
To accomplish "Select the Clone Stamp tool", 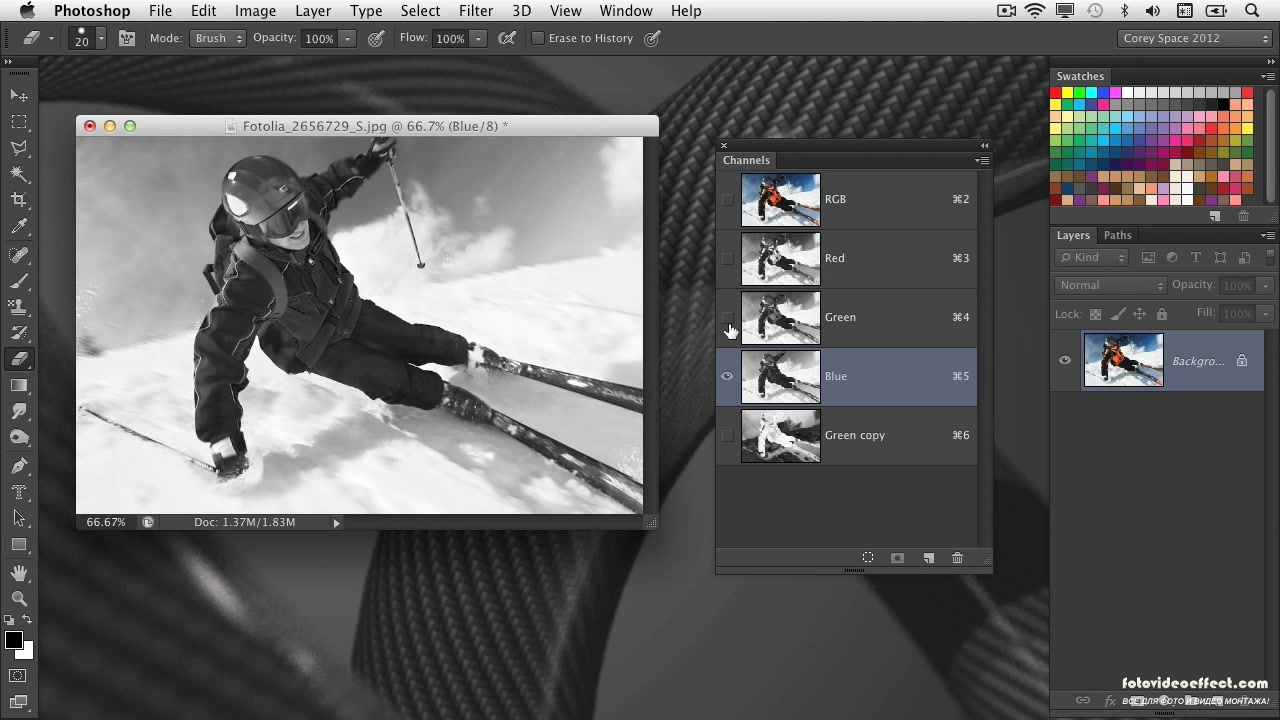I will pos(19,307).
